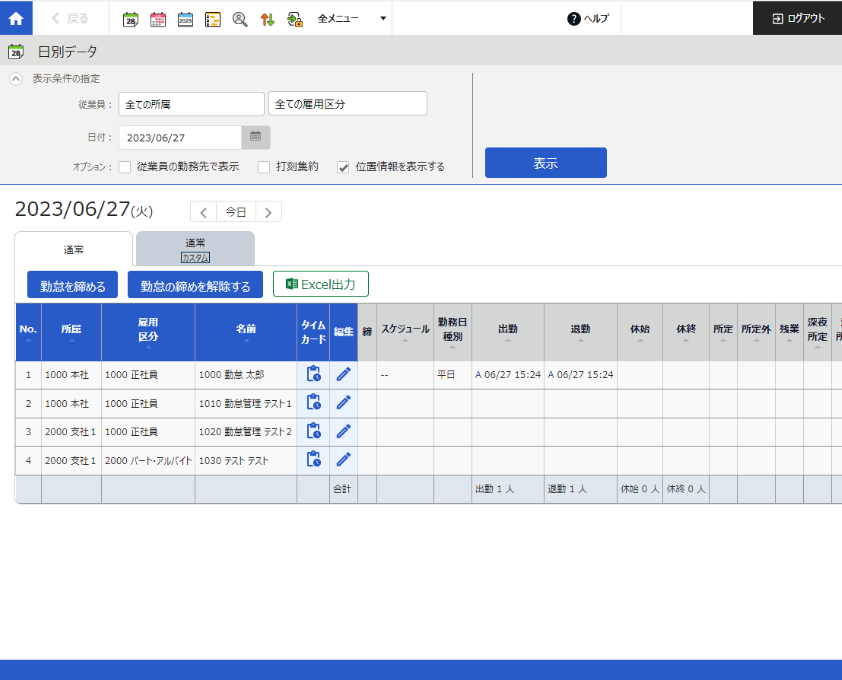The height and width of the screenshot is (680, 842).
Task: Edit the row of 1010 勤怠管理 テスト1
Action: [344, 402]
